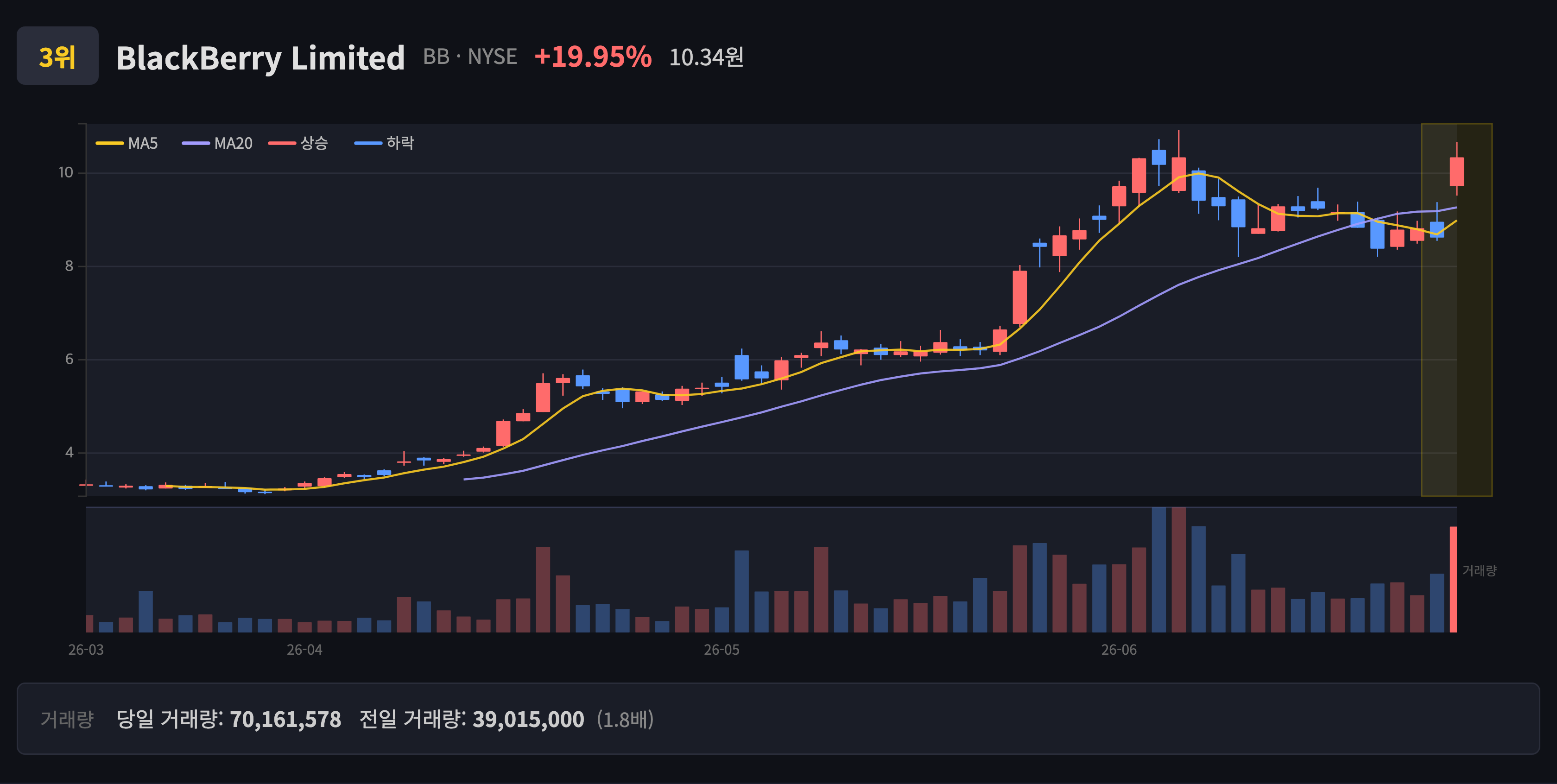Image resolution: width=1557 pixels, height=784 pixels.
Task: Click the y-axis label 10
Action: pyautogui.click(x=65, y=173)
